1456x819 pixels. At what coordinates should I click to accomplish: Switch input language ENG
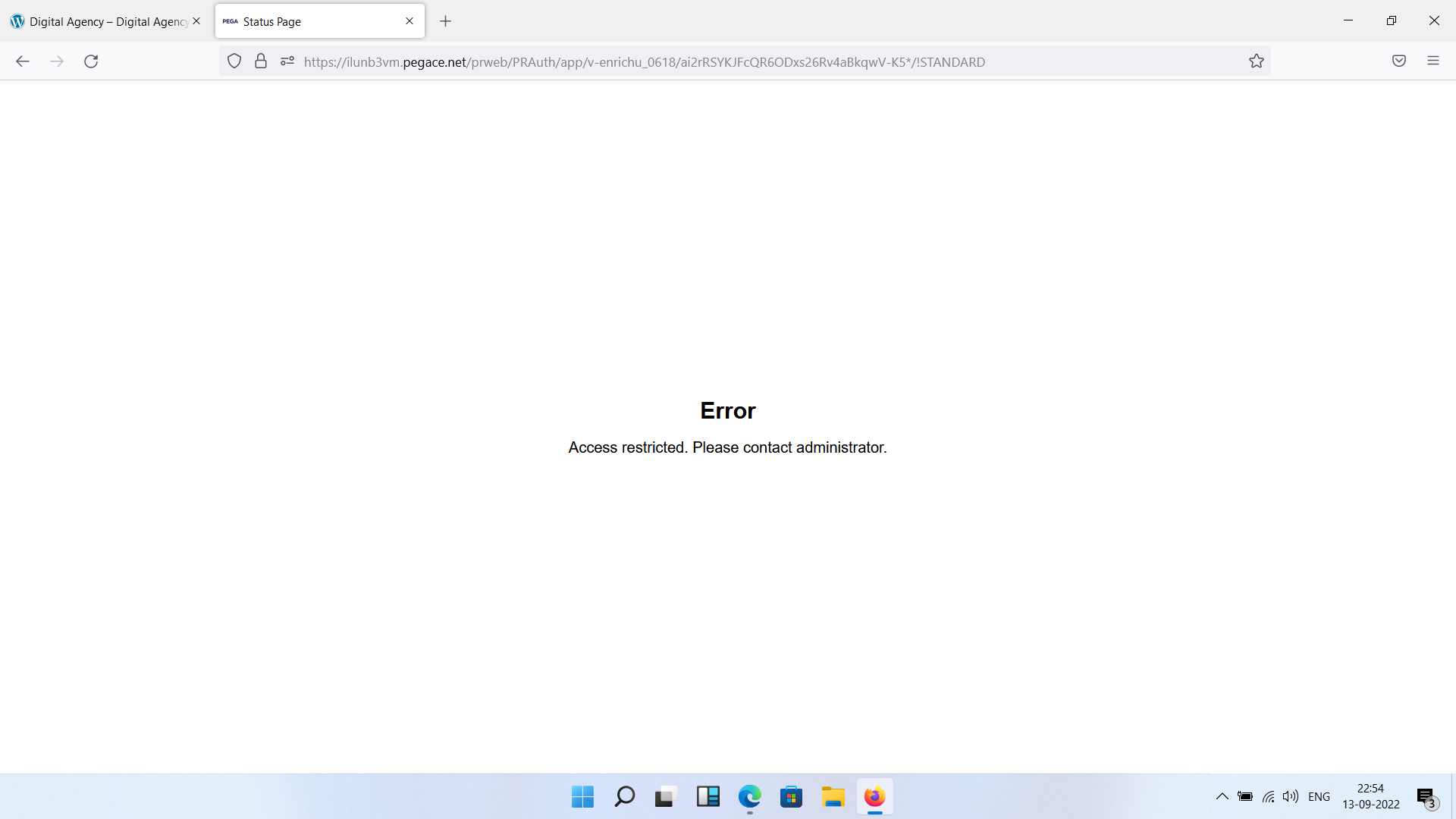pos(1319,796)
